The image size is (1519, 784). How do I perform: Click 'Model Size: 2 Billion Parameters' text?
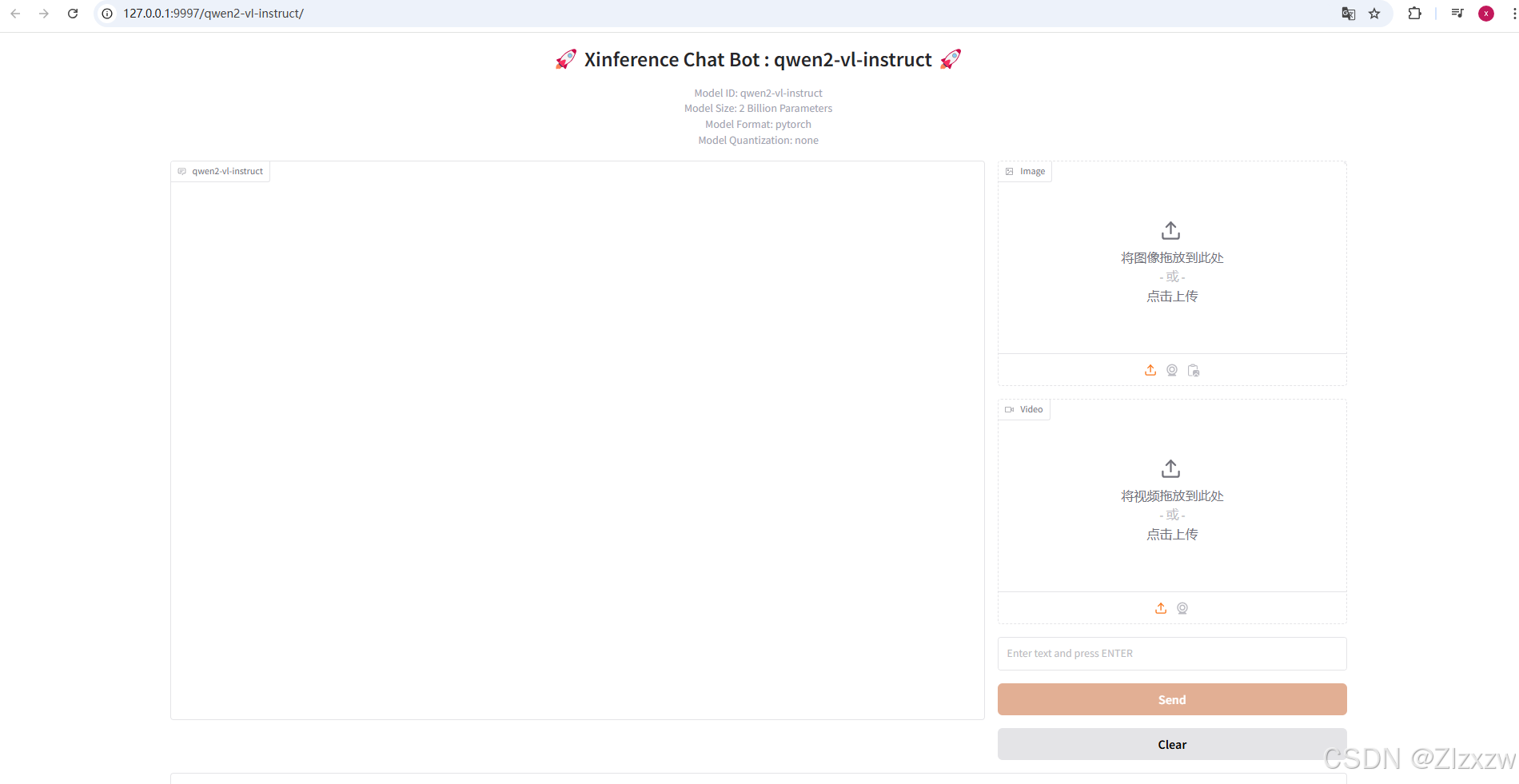(758, 109)
